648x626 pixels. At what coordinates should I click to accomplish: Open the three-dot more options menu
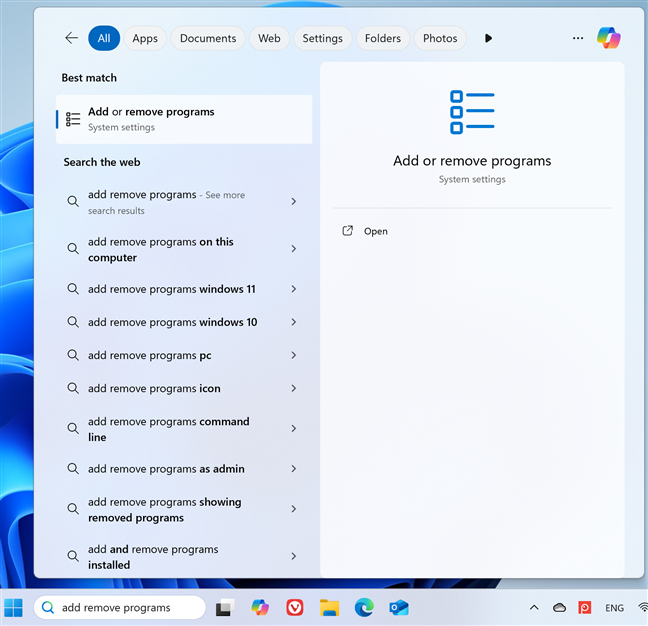[x=578, y=38]
